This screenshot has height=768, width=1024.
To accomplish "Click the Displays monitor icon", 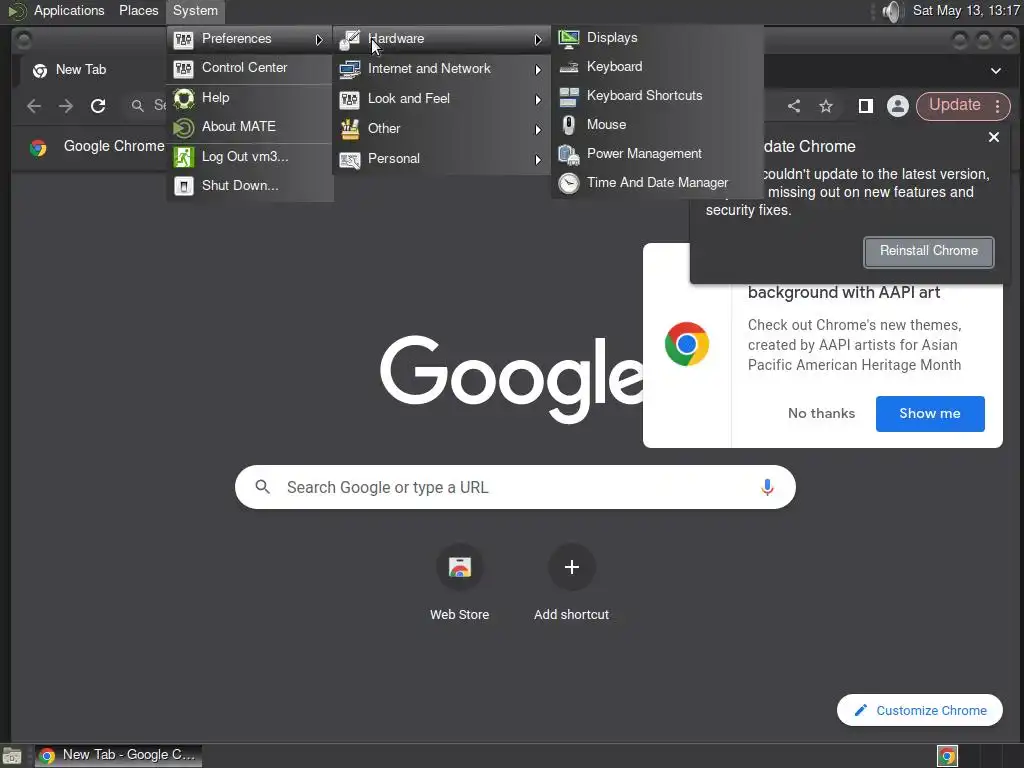I will point(569,39).
